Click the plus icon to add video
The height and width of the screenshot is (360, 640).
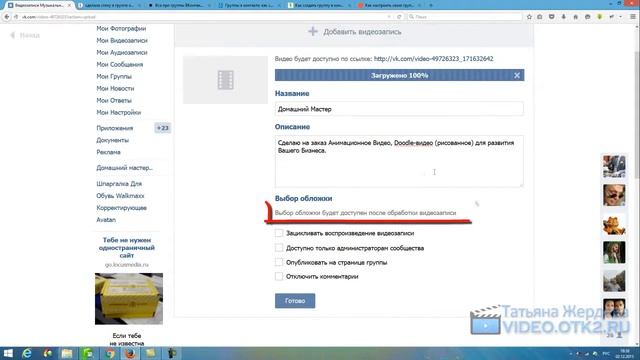point(313,31)
